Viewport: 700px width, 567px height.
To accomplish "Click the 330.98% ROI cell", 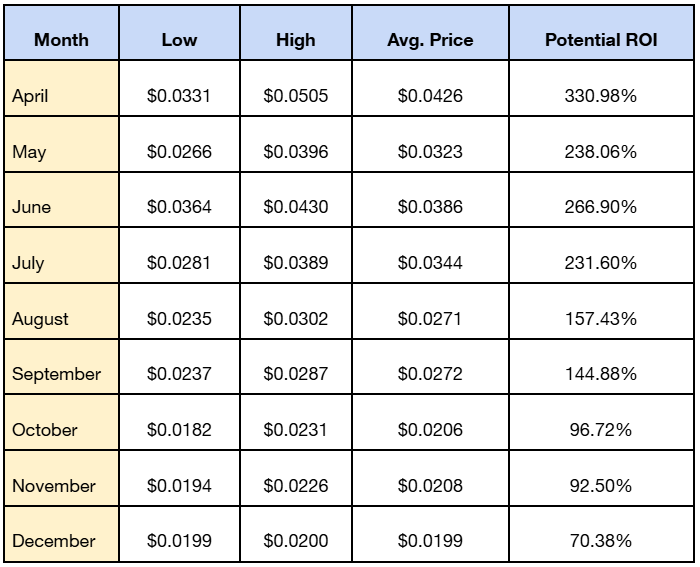I will 600,96.
